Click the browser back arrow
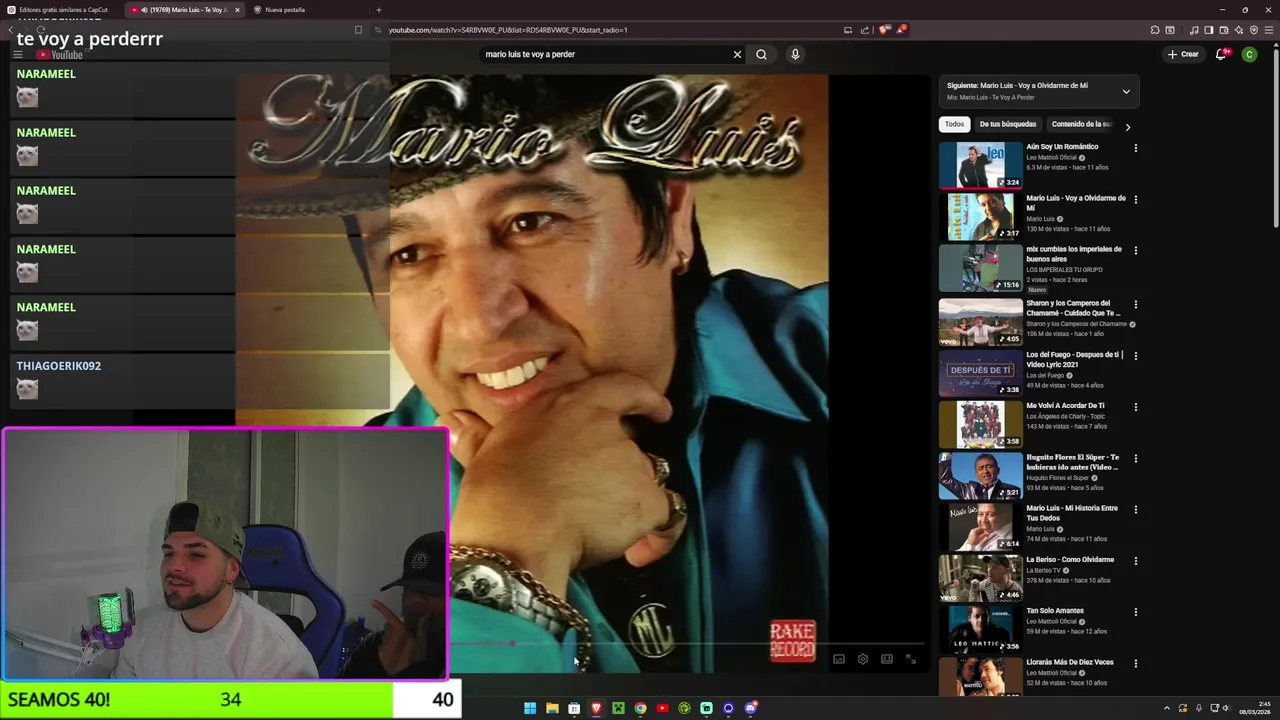The height and width of the screenshot is (720, 1280). [10, 30]
